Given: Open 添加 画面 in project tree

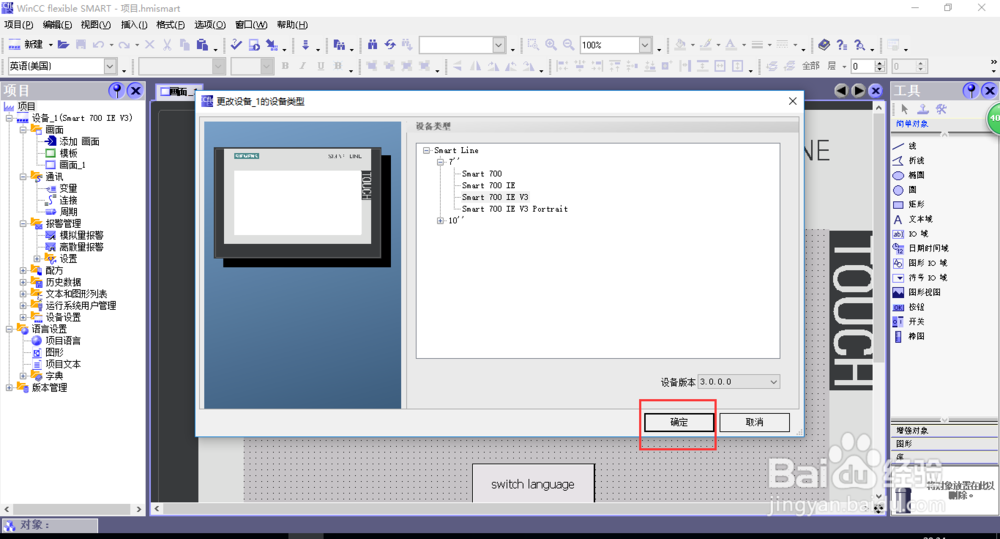Looking at the screenshot, I should pos(79,142).
